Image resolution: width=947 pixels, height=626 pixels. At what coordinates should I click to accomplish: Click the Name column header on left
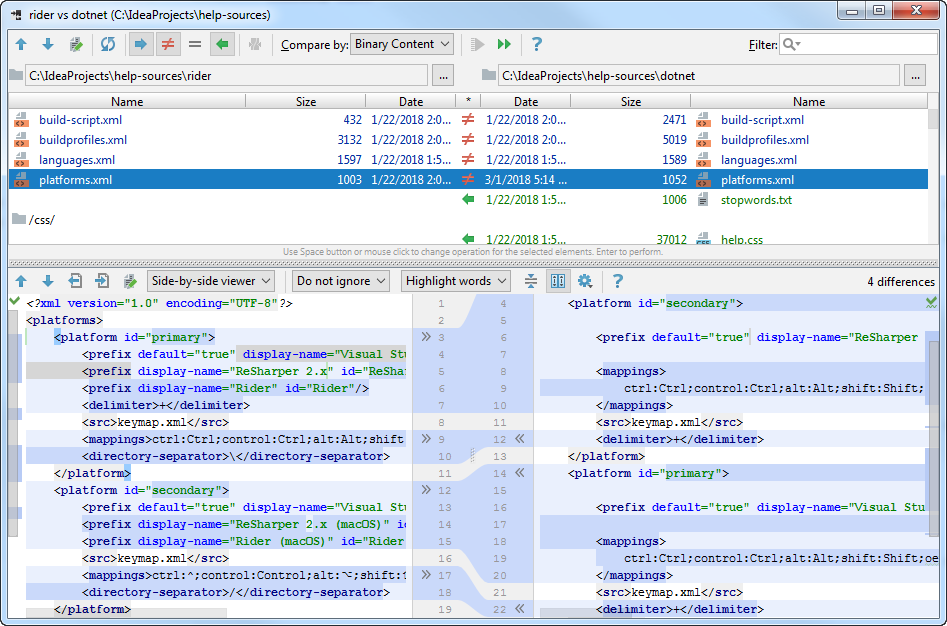(127, 101)
